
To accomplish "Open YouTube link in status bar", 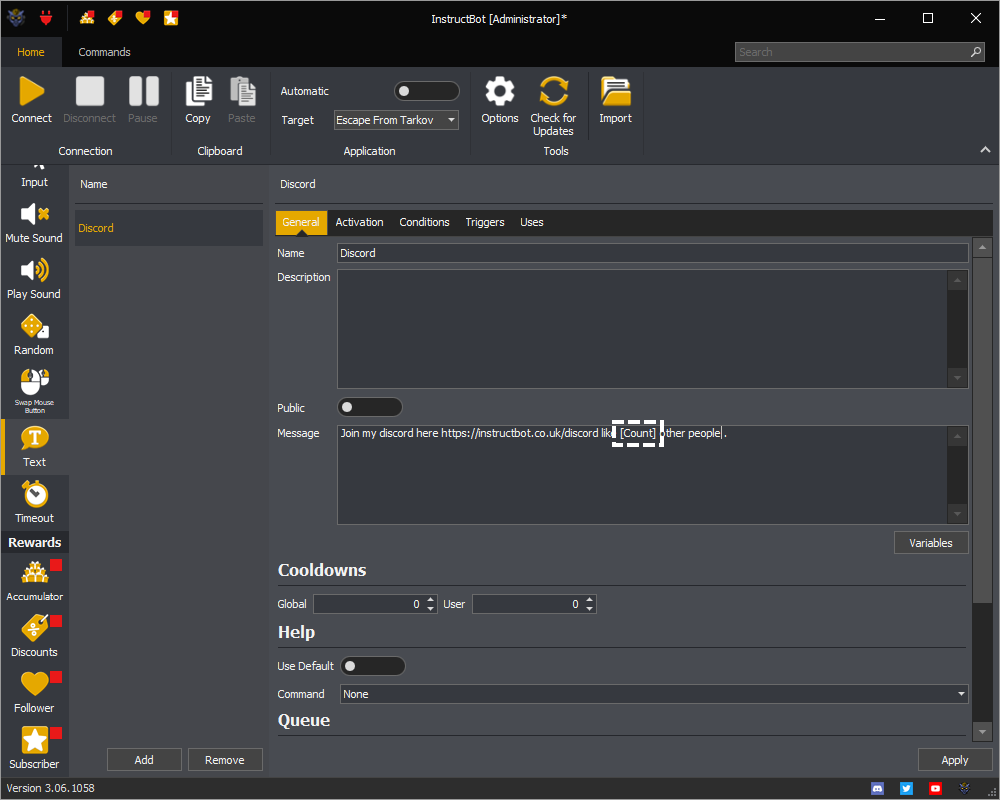I will [x=935, y=789].
